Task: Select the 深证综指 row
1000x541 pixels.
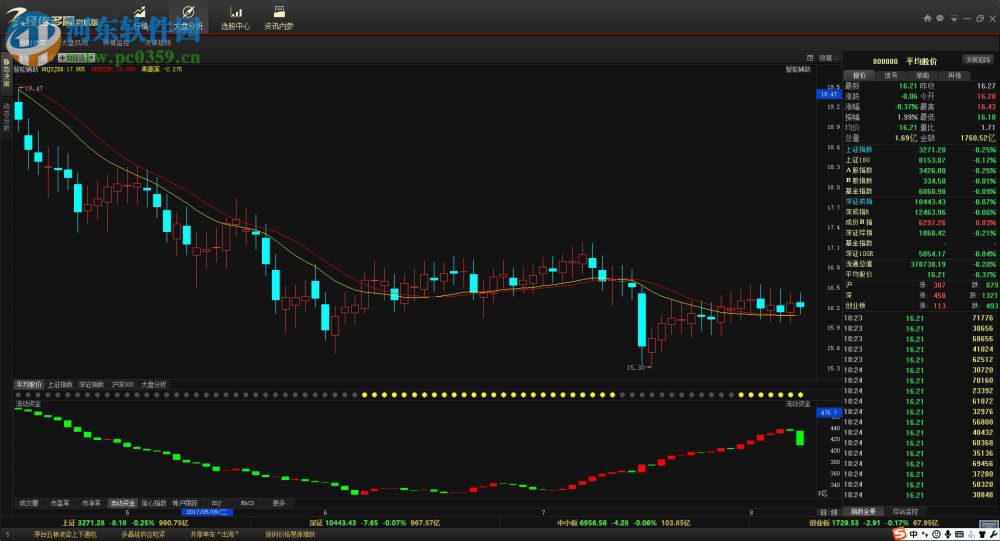Action: click(921, 233)
